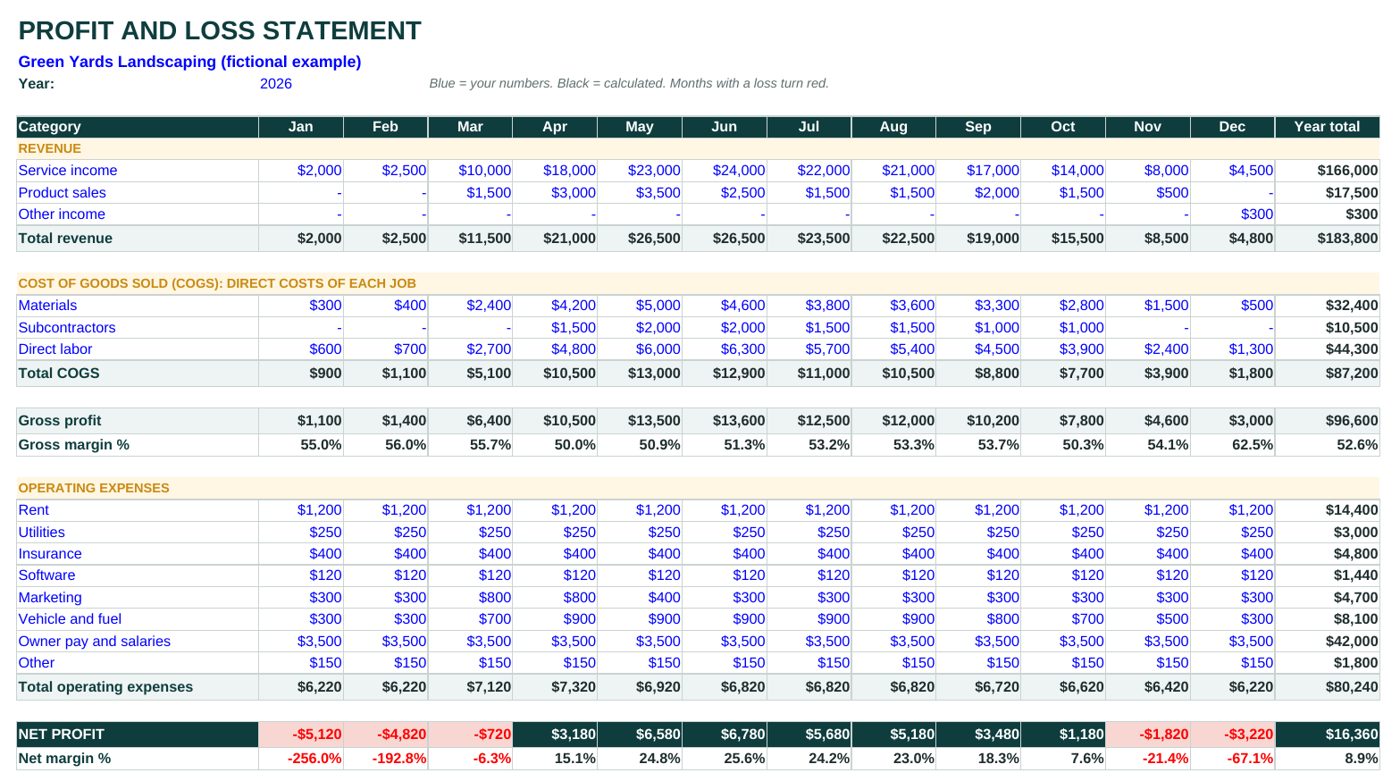Select the Direct labor row label
The image size is (1400, 781).
pos(55,350)
